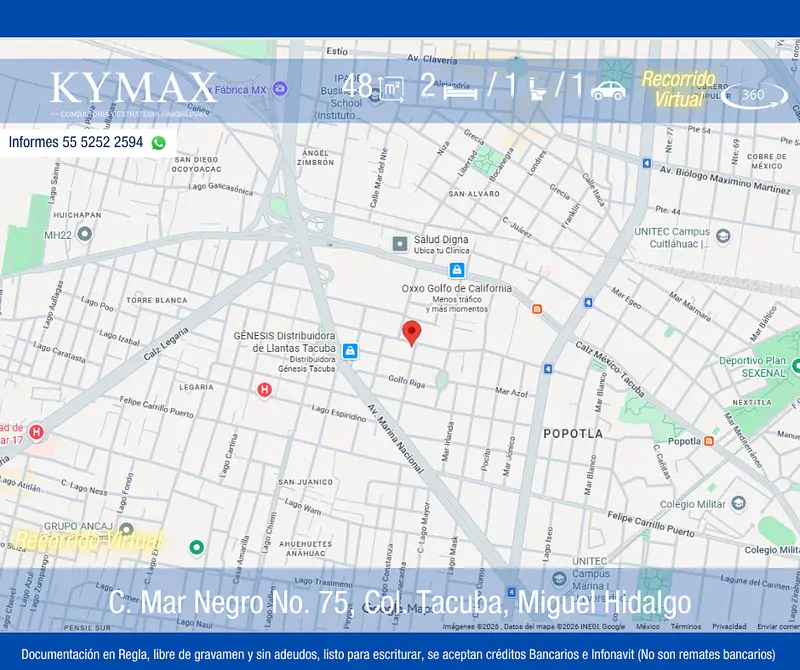Open the Recorrido Virtual label at bottom left
This screenshot has height=670, width=800.
tap(88, 540)
